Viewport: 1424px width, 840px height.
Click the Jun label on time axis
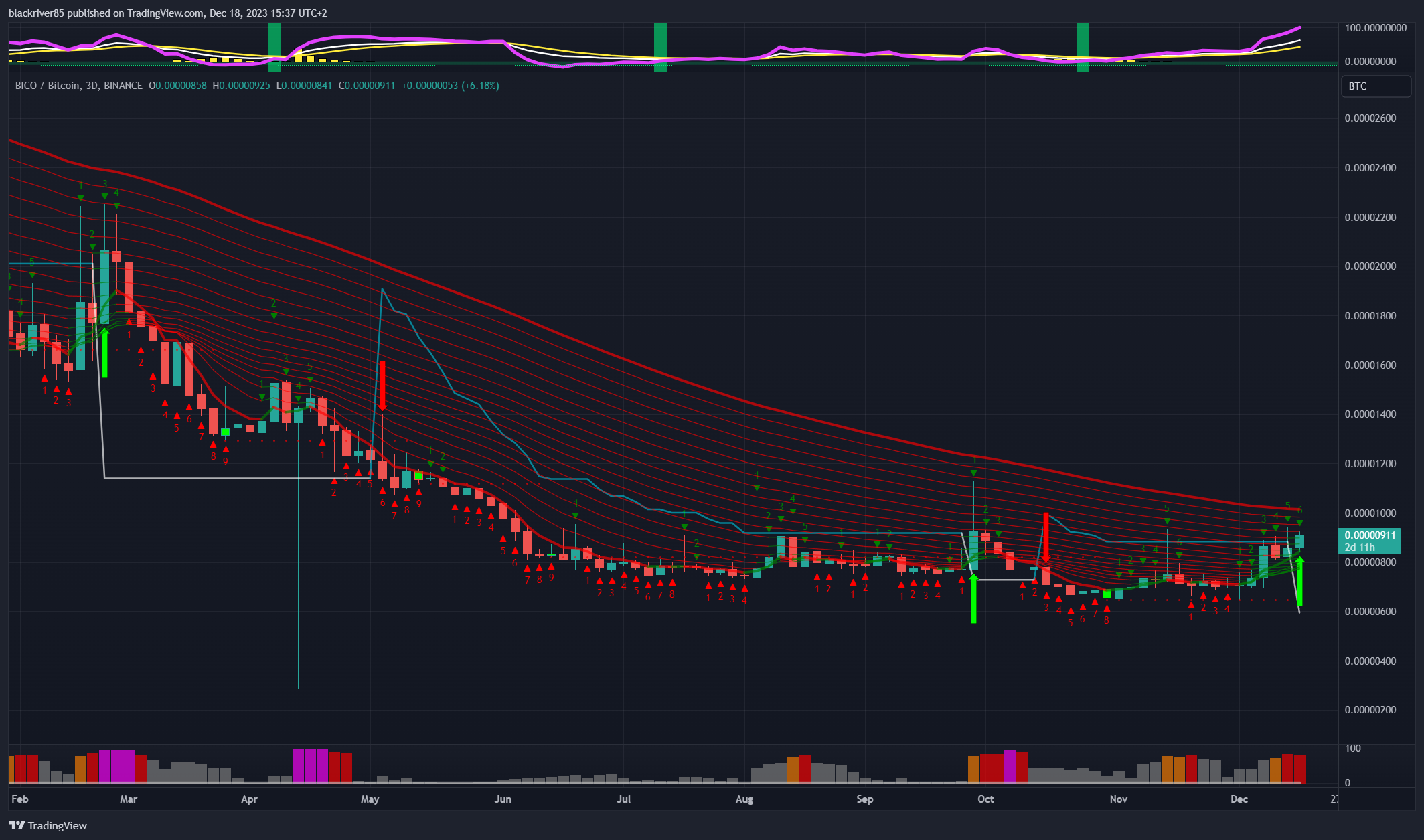[503, 799]
